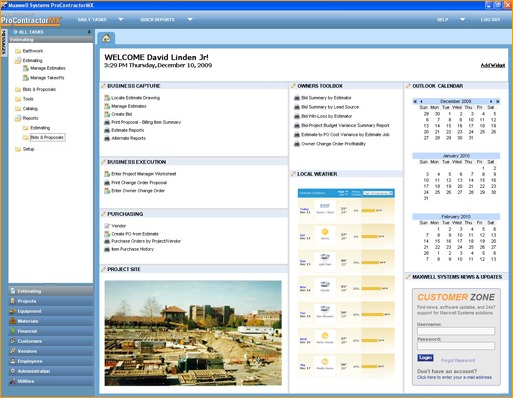513x398 pixels.
Task: Click printer icon for Print Proposal - Billing Item Summary
Action: 107,122
